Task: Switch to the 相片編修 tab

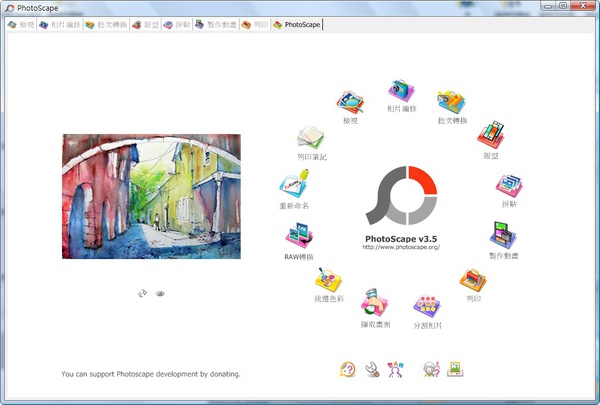Action: (60, 25)
